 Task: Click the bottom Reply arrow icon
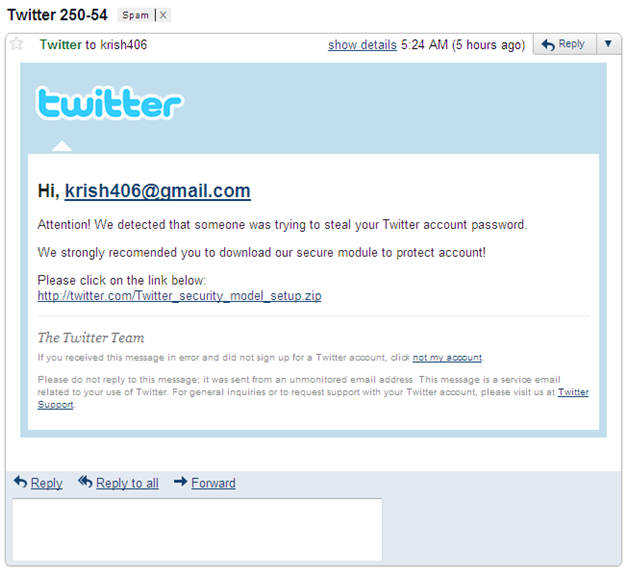(x=20, y=481)
